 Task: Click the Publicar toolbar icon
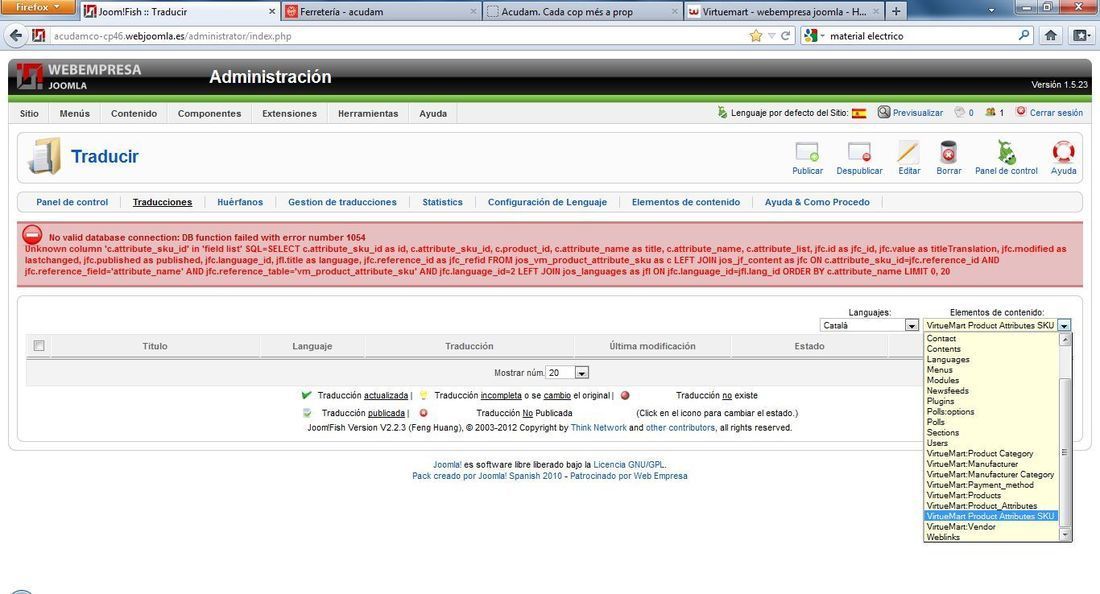(x=807, y=152)
